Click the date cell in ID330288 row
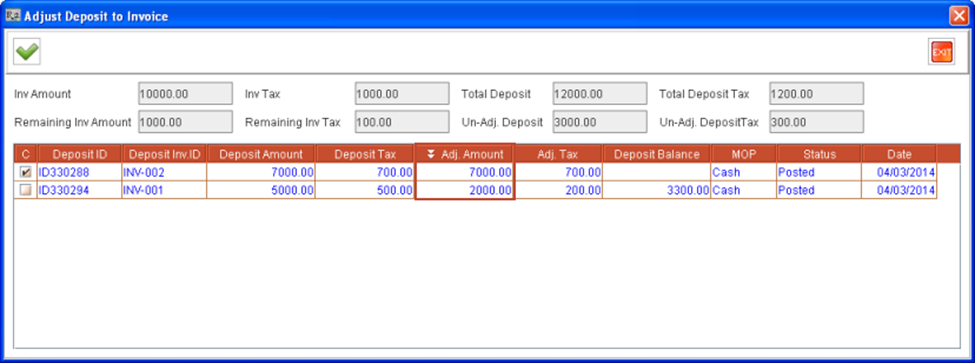Screen dimensions: 975x363 899,172
